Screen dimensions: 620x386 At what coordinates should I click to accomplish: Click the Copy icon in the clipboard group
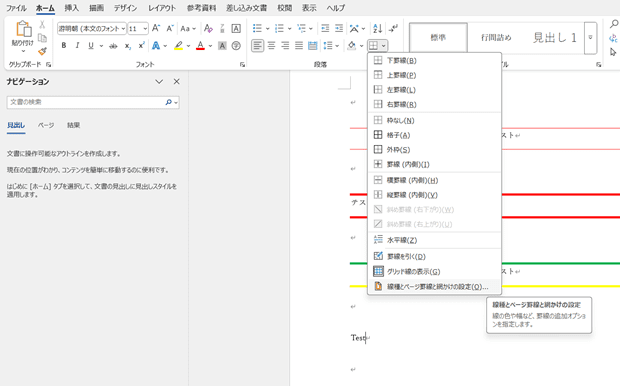coord(42,38)
